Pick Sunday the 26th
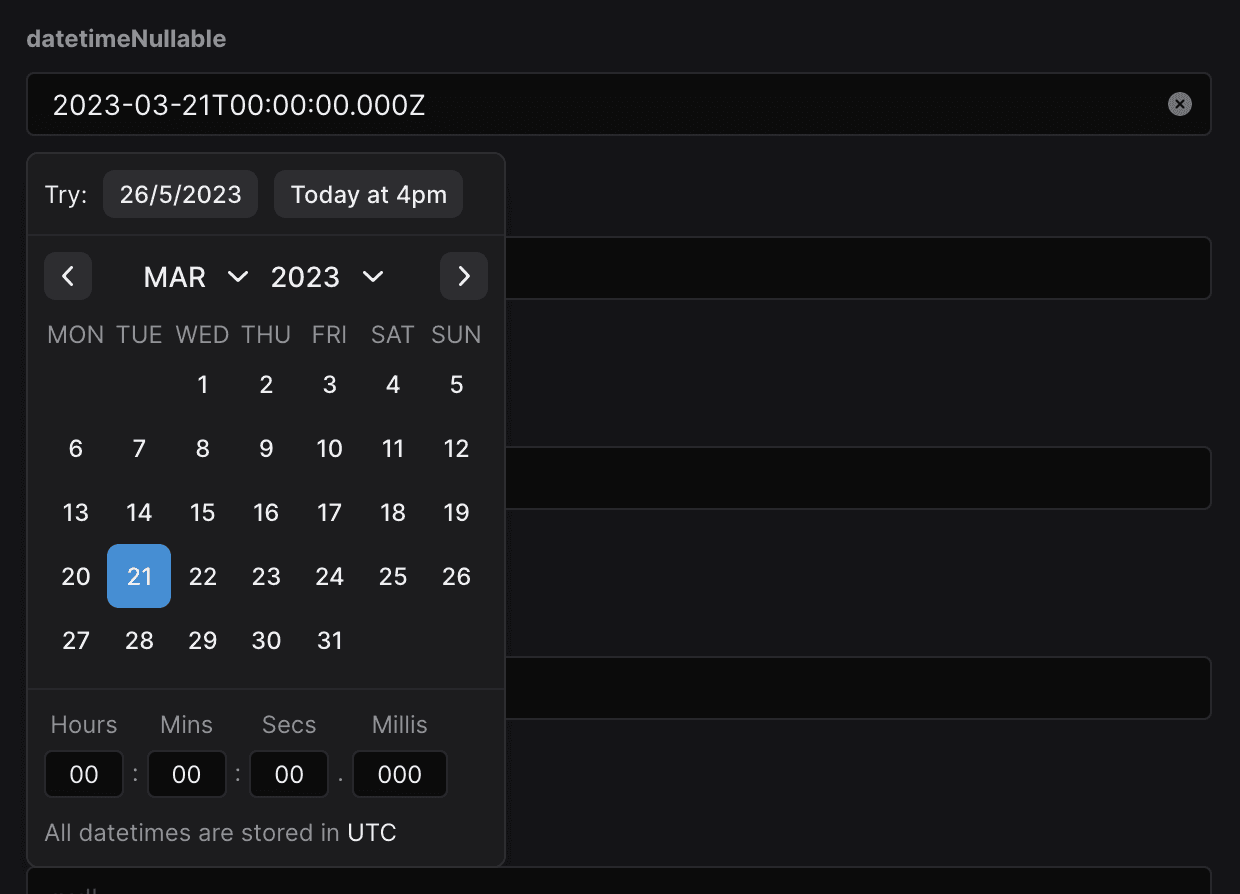This screenshot has width=1240, height=894. click(457, 576)
